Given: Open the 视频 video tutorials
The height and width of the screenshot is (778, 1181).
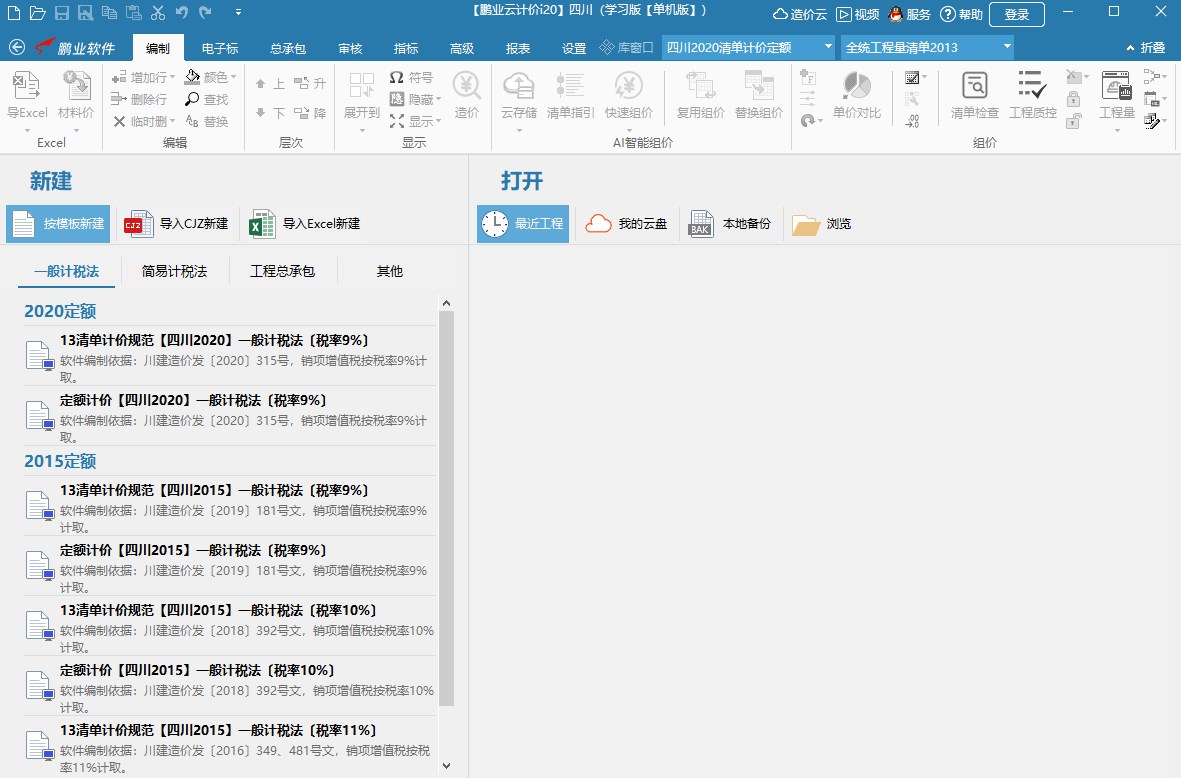Looking at the screenshot, I should click(x=858, y=14).
